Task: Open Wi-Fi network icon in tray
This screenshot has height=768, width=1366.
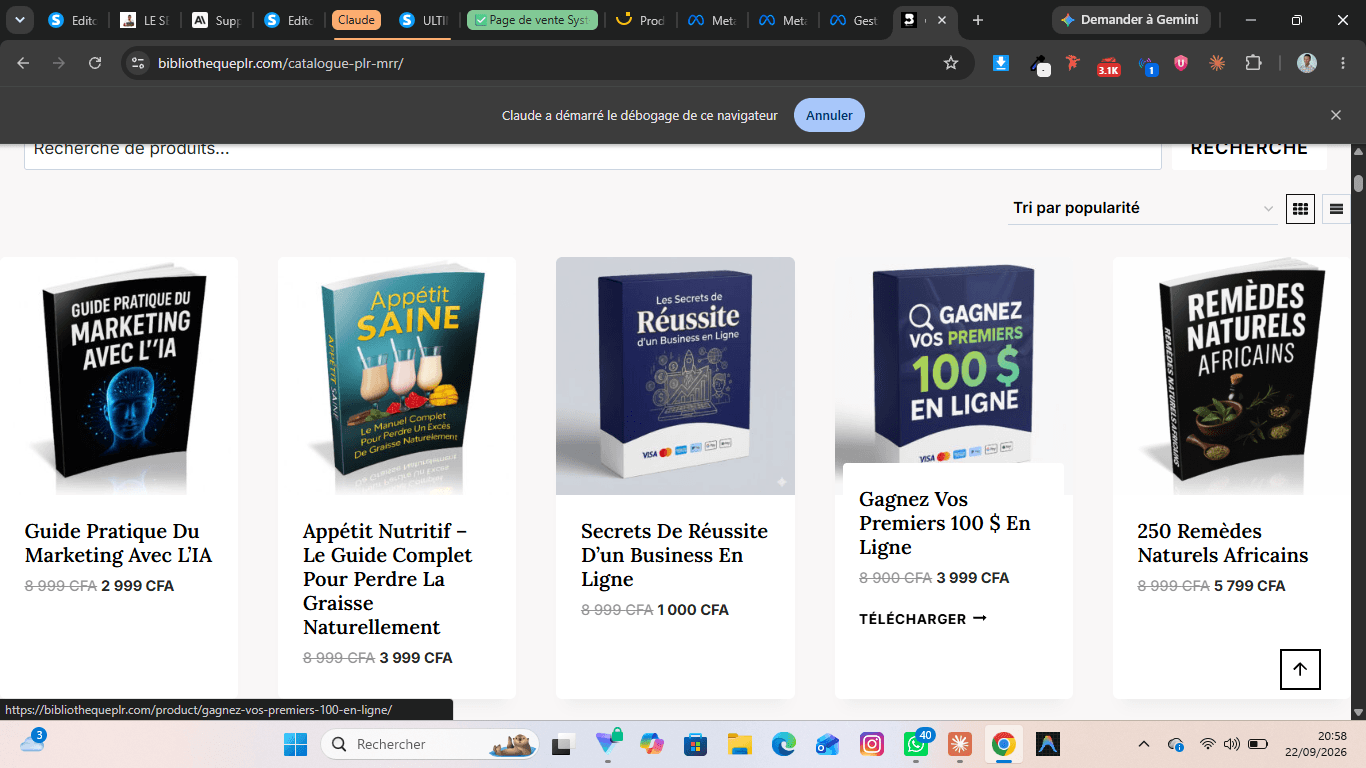Action: coord(1208,744)
